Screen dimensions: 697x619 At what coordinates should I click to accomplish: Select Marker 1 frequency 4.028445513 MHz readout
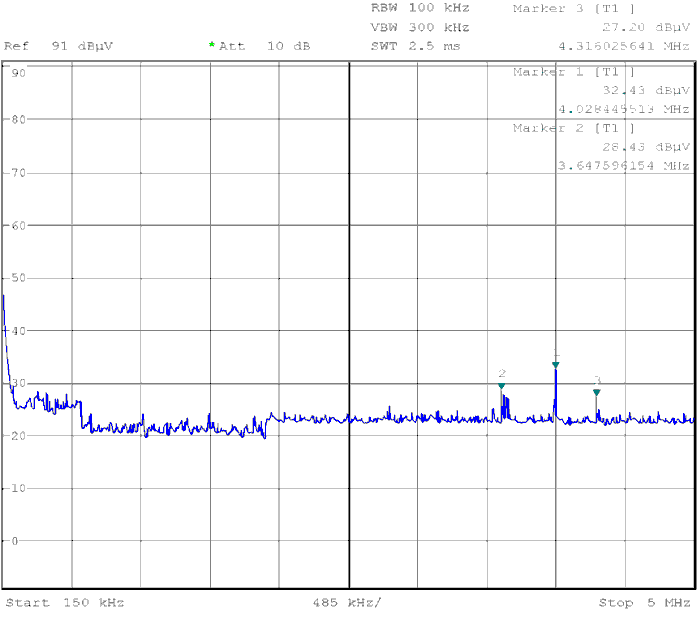623,109
